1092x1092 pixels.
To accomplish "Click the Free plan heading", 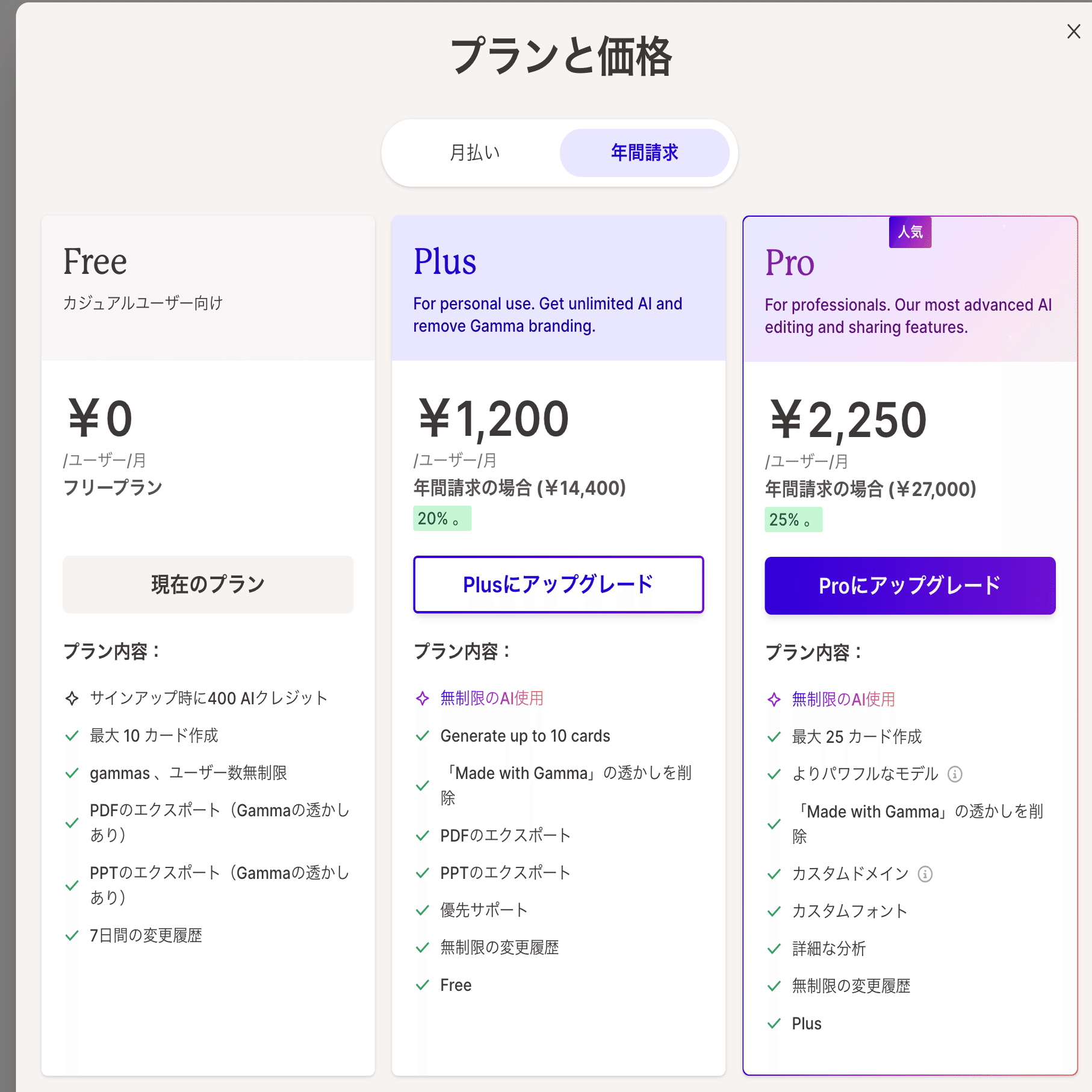I will pos(95,262).
